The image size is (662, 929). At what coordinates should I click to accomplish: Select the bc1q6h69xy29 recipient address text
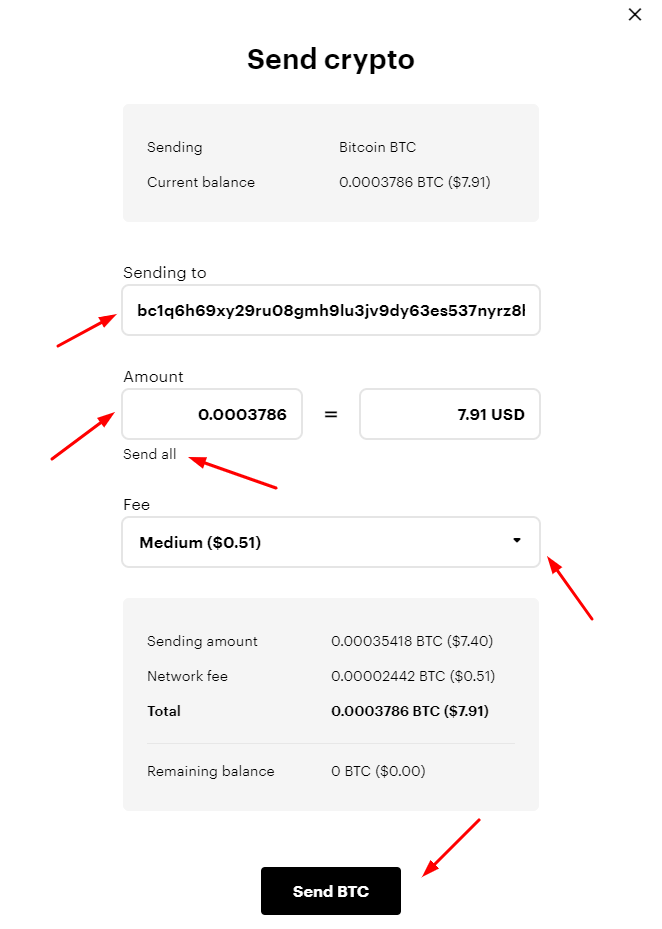(330, 310)
